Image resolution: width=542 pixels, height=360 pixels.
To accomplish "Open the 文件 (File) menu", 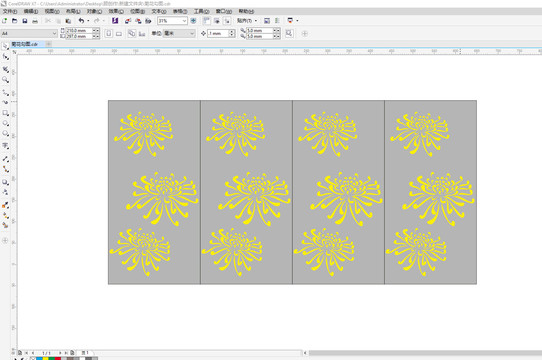I will 10,11.
